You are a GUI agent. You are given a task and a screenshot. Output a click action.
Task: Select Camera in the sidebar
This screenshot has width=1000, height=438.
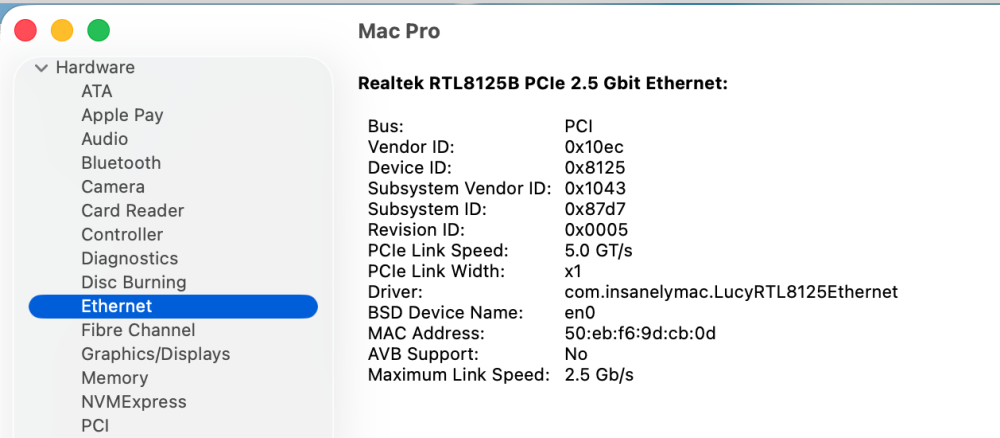point(113,187)
